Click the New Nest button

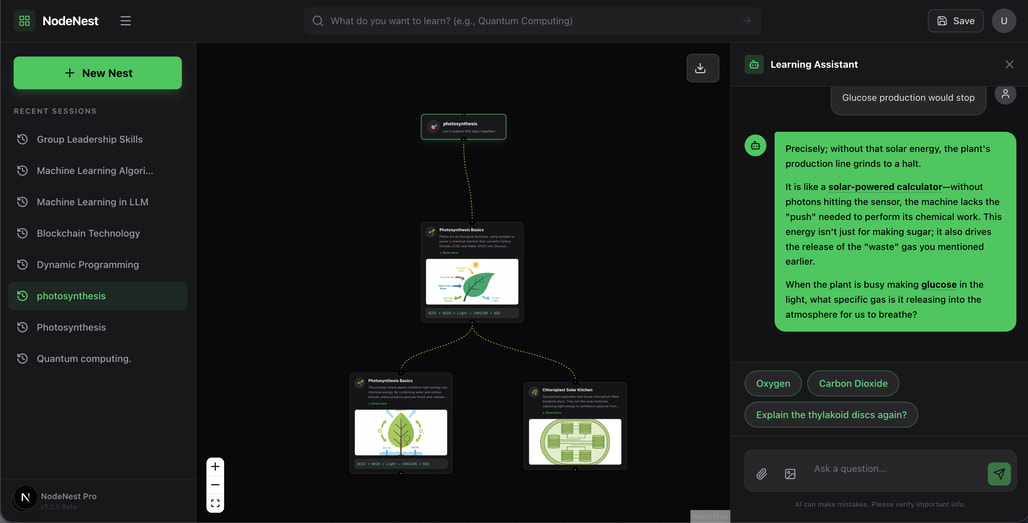(98, 73)
